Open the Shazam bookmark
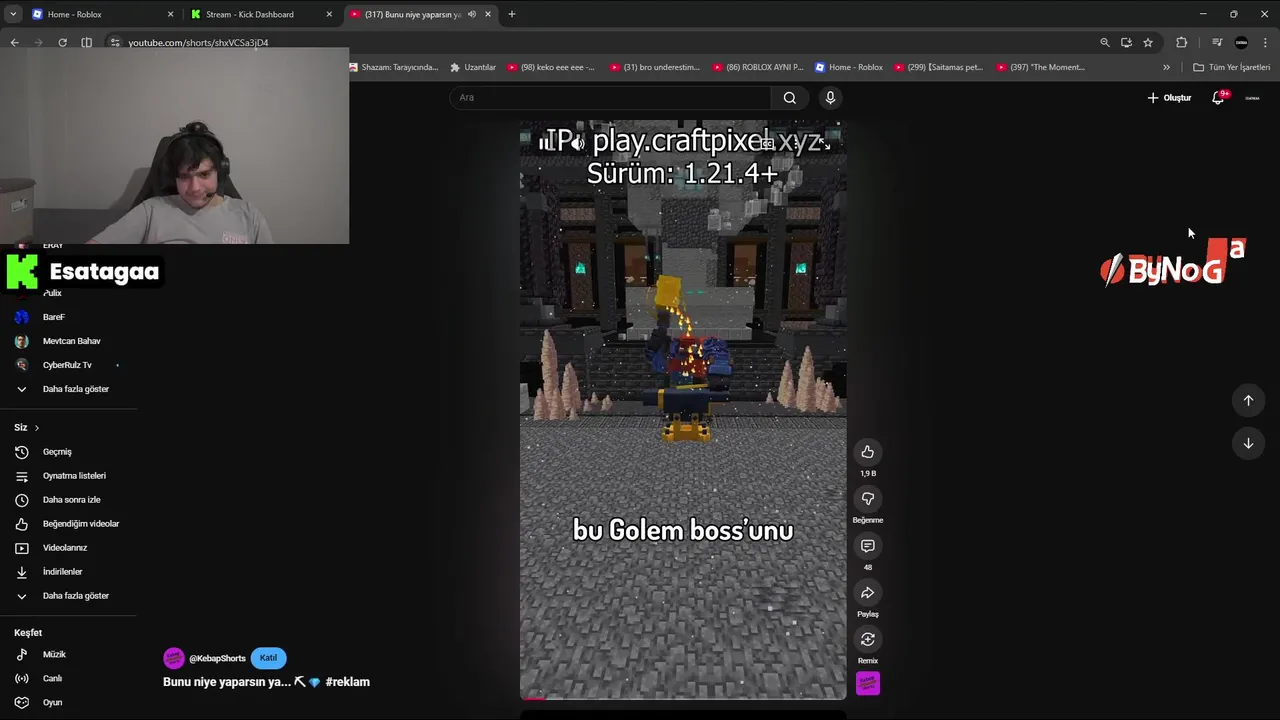The width and height of the screenshot is (1280, 720). click(x=395, y=67)
